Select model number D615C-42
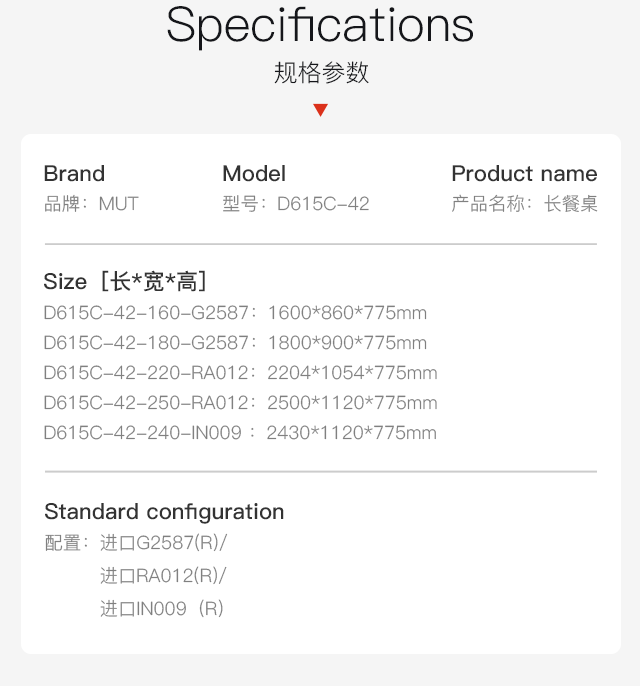Viewport: 640px width, 686px height. pyautogui.click(x=323, y=204)
